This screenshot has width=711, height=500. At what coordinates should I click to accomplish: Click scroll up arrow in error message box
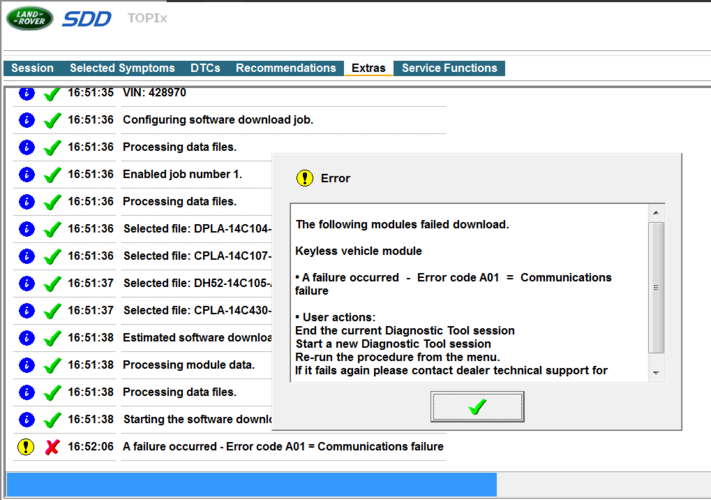656,213
